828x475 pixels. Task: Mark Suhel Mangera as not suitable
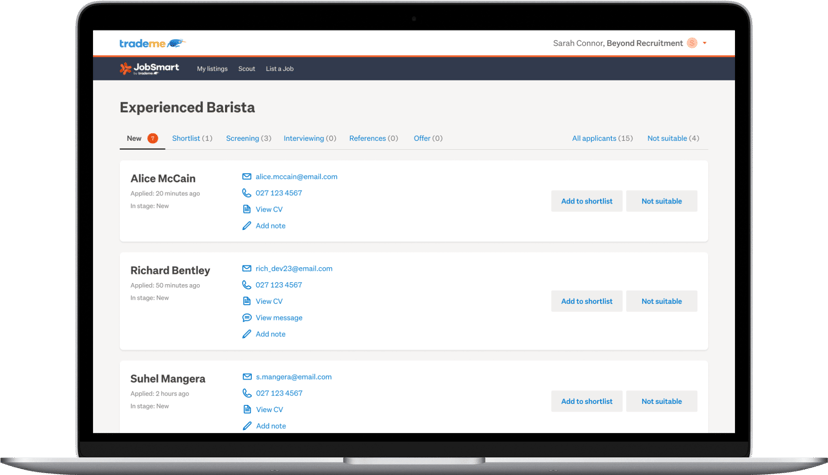pyautogui.click(x=662, y=402)
